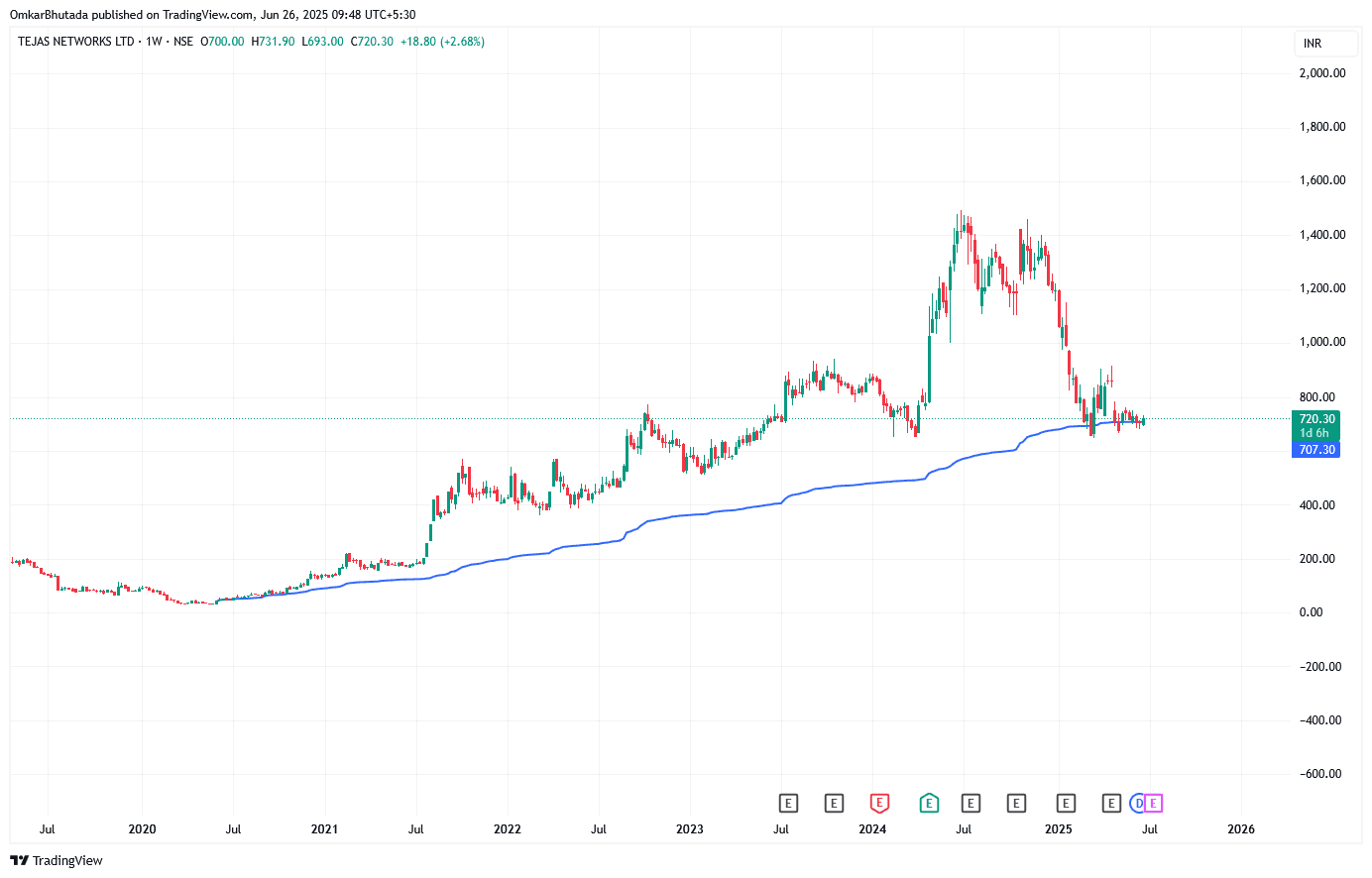1372x878 pixels.
Task: Click the 2,000.00 price axis label
Action: (1322, 73)
